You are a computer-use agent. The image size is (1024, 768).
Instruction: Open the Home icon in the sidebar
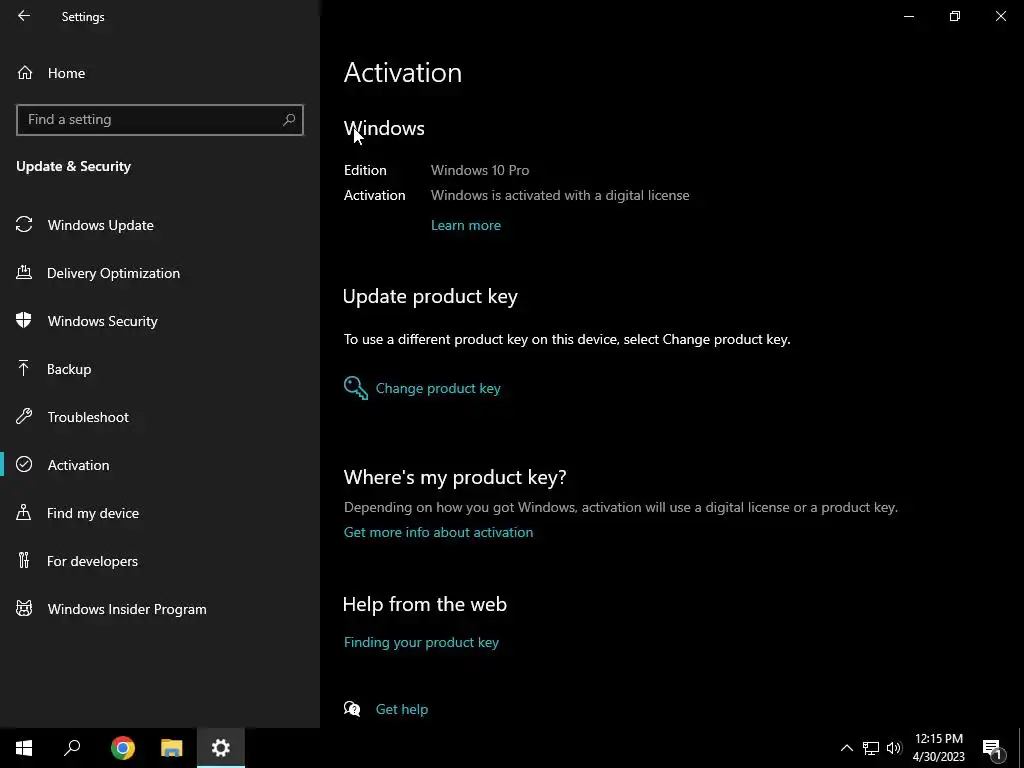tap(25, 73)
